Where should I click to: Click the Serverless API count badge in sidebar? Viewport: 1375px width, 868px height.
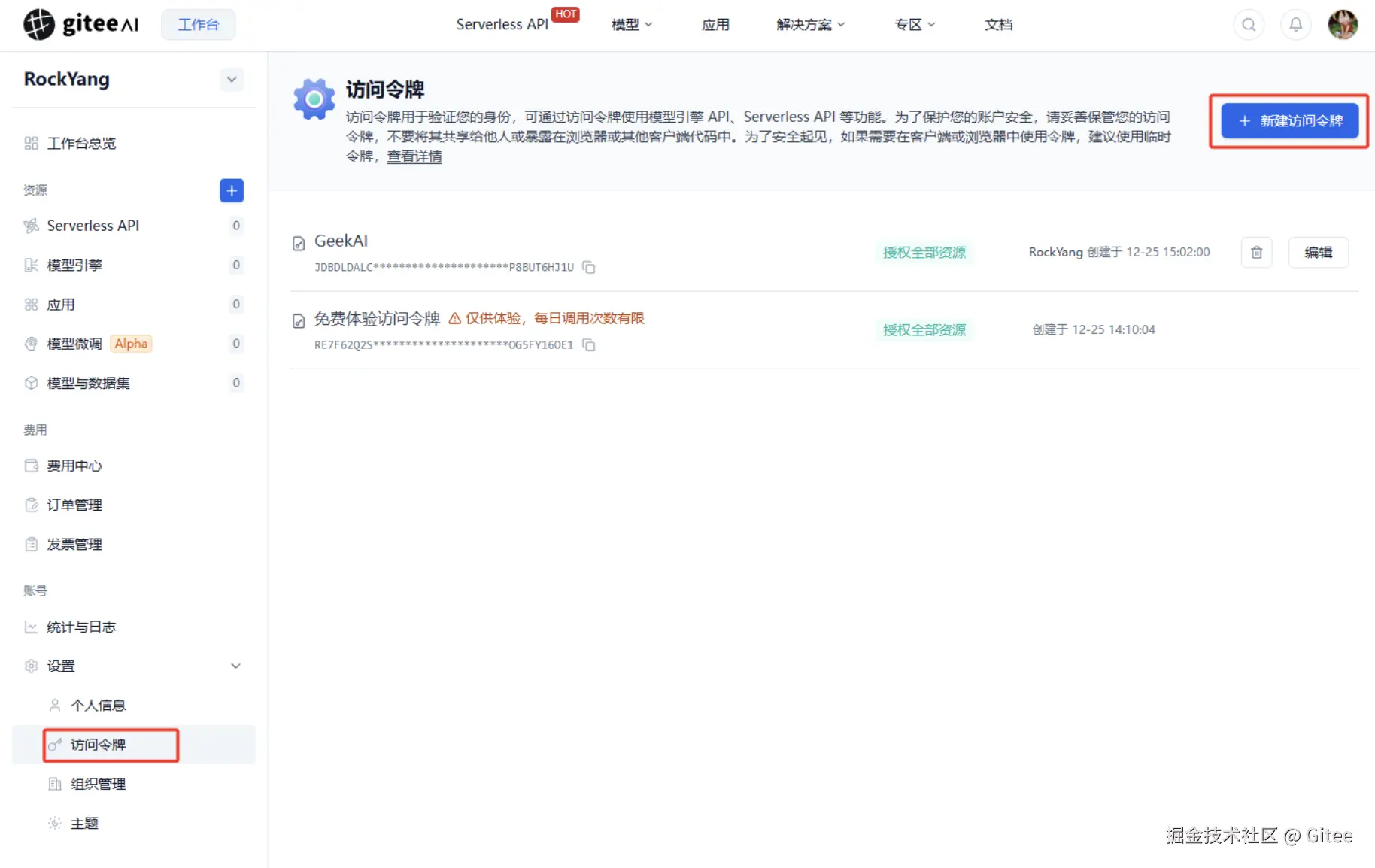pyautogui.click(x=236, y=226)
